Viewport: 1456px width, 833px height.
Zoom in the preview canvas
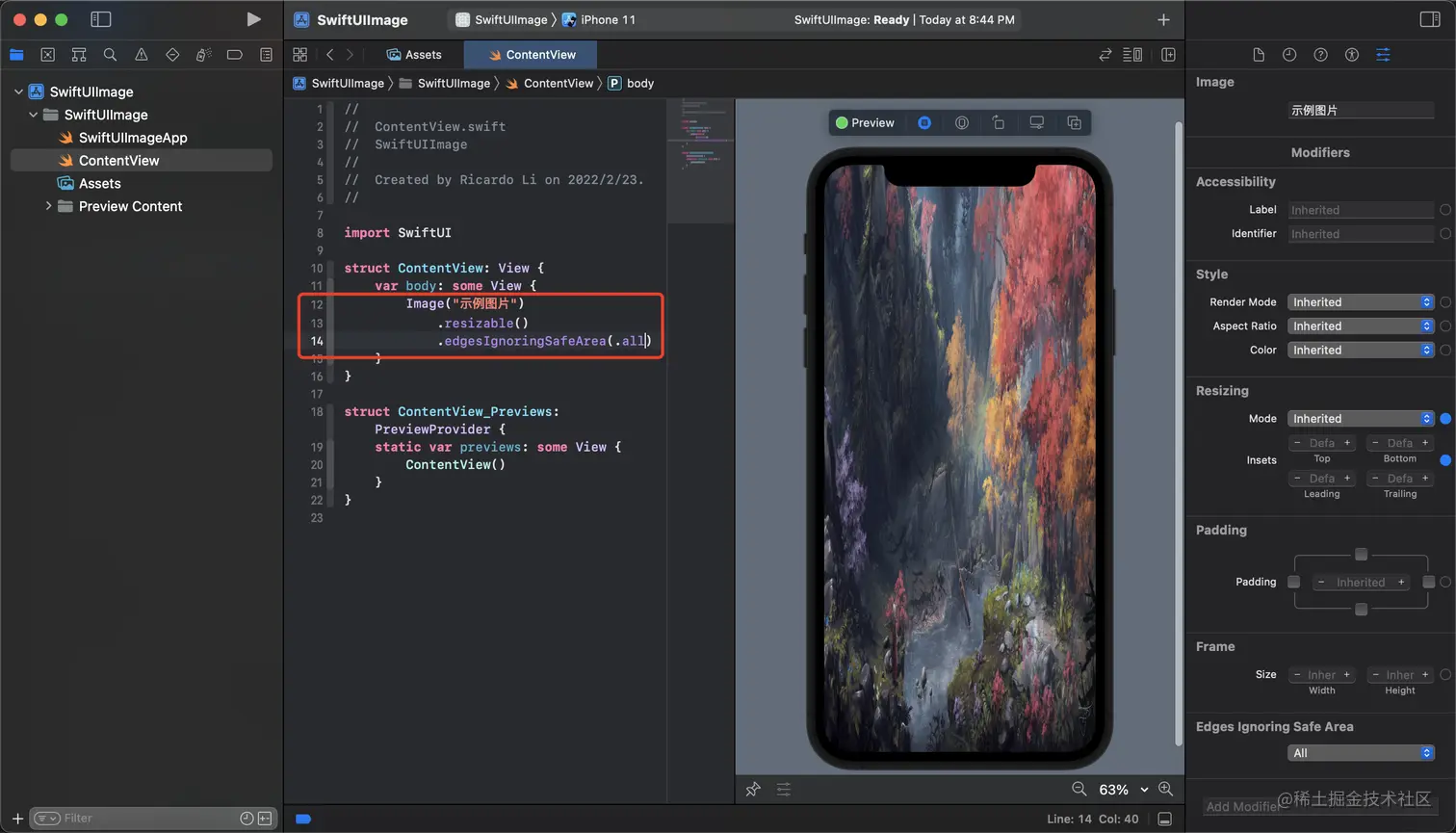pos(1165,790)
